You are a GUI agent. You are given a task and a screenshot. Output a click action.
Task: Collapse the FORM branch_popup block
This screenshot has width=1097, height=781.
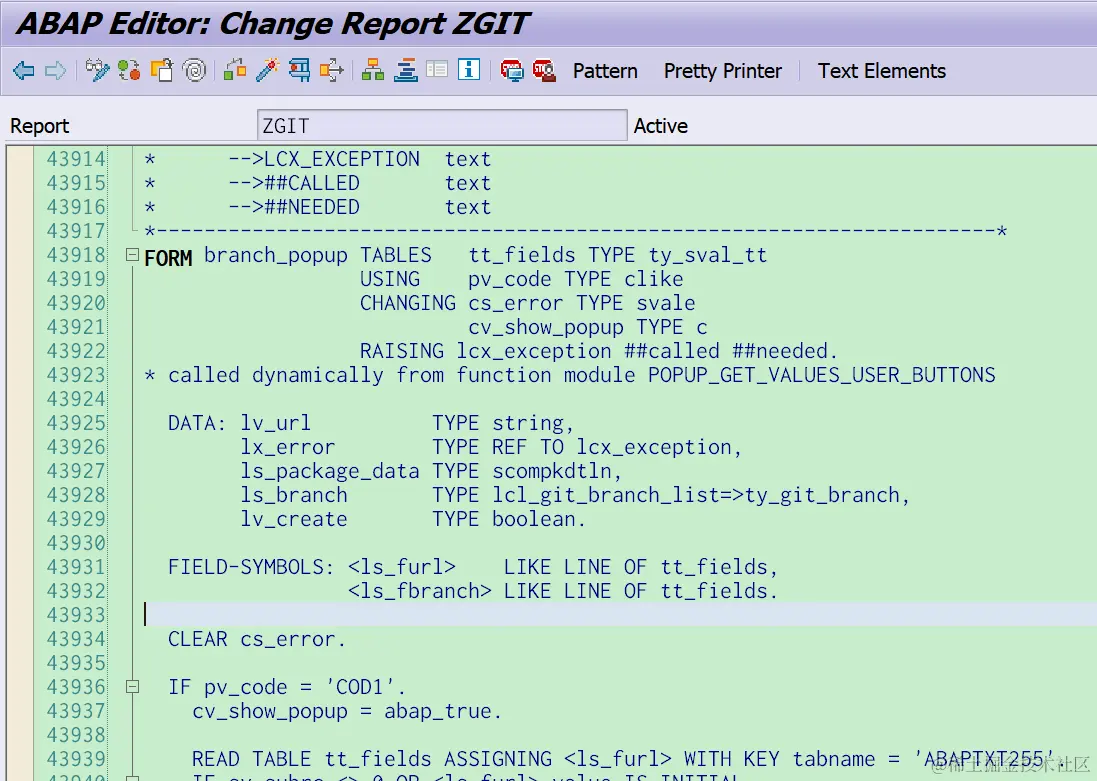tap(132, 255)
